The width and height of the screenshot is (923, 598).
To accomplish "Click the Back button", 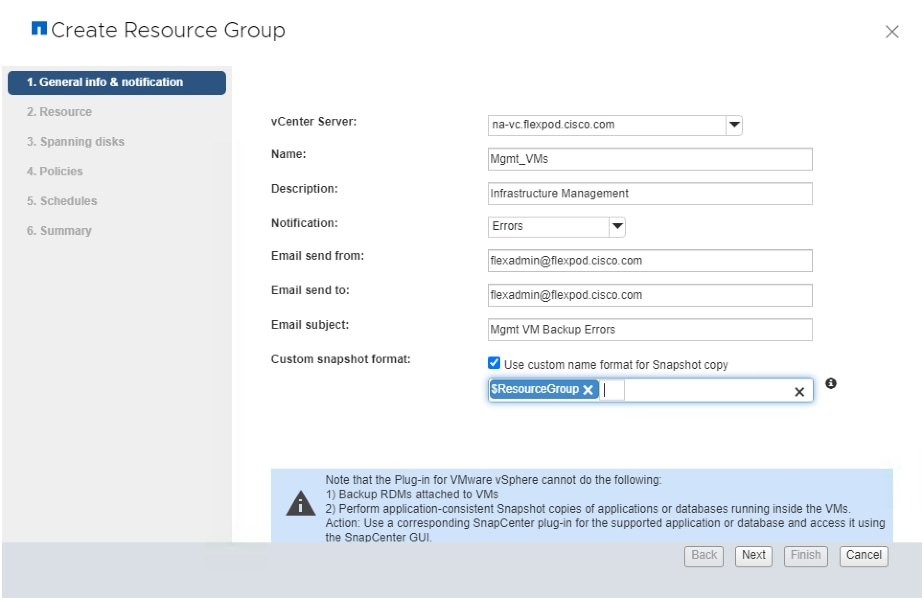I will pyautogui.click(x=704, y=556).
